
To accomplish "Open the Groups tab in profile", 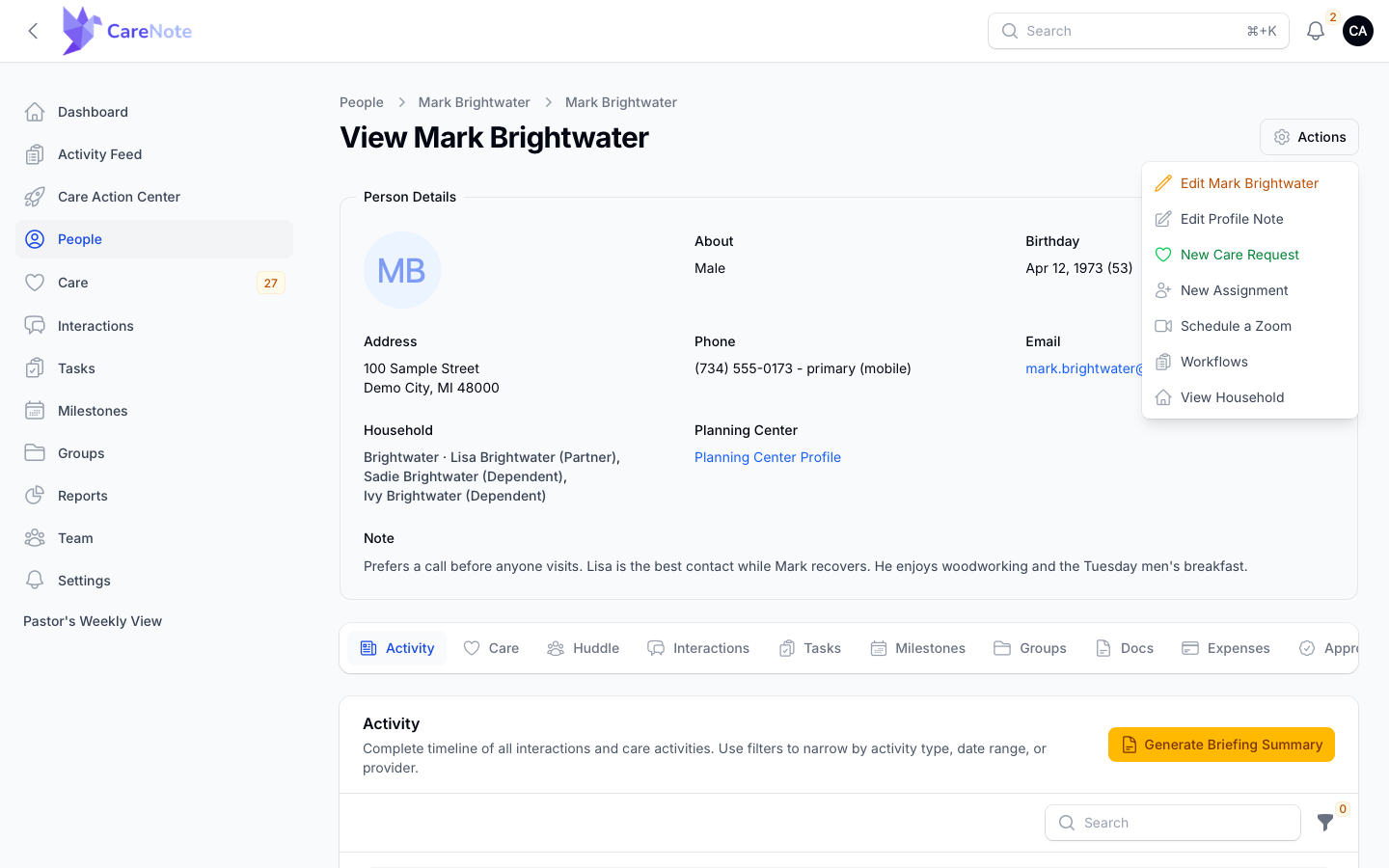I will (x=1030, y=648).
